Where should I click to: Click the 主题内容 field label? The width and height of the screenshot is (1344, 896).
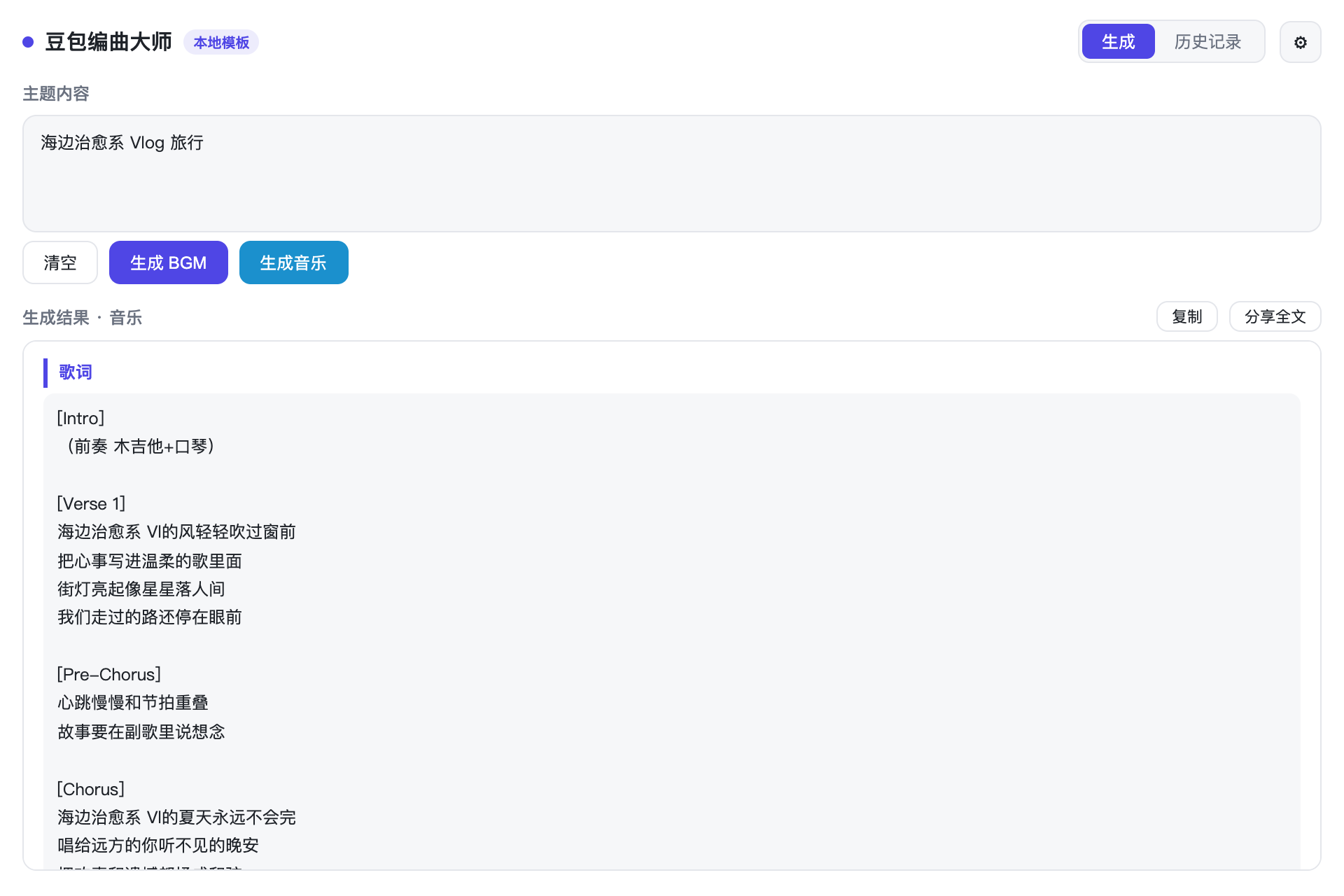click(56, 94)
